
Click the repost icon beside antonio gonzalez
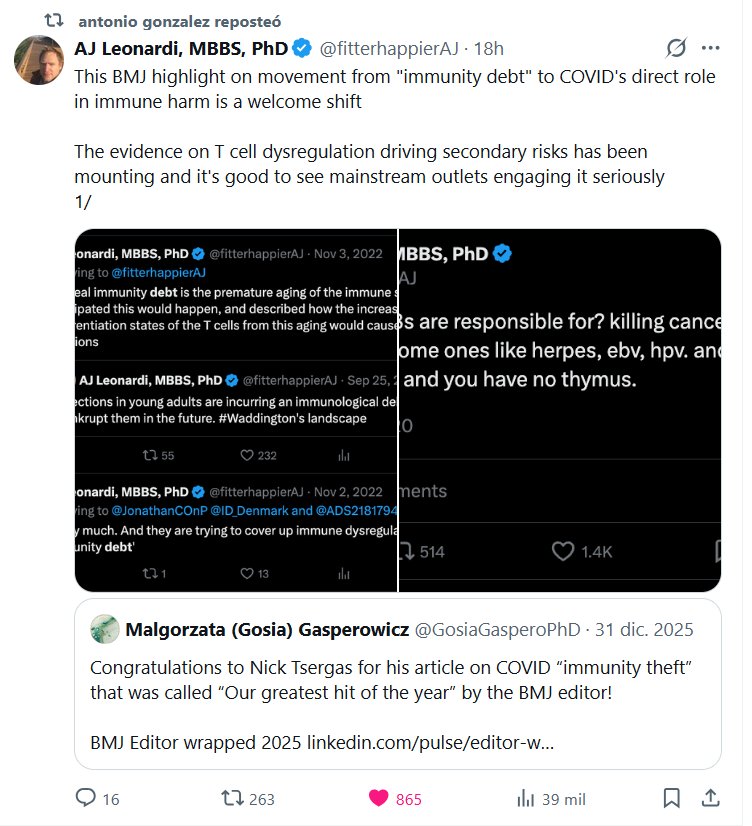(x=57, y=20)
